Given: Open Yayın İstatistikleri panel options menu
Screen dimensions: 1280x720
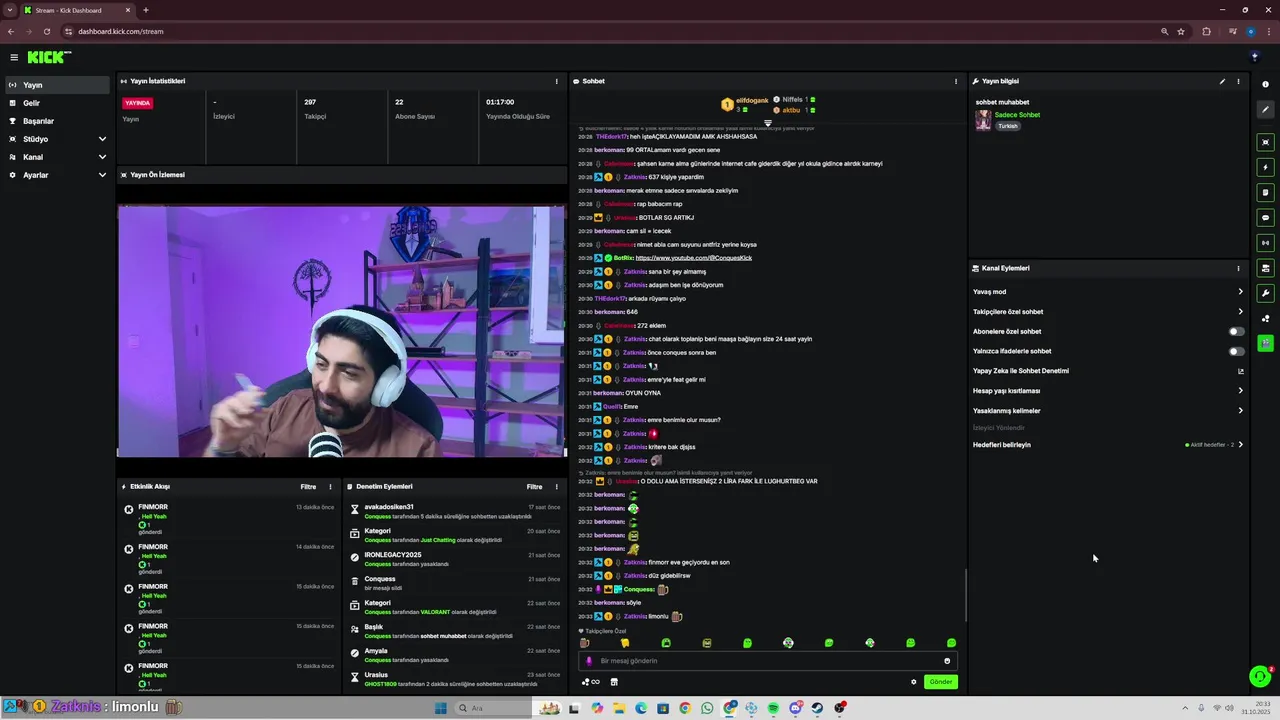Looking at the screenshot, I should [x=557, y=81].
